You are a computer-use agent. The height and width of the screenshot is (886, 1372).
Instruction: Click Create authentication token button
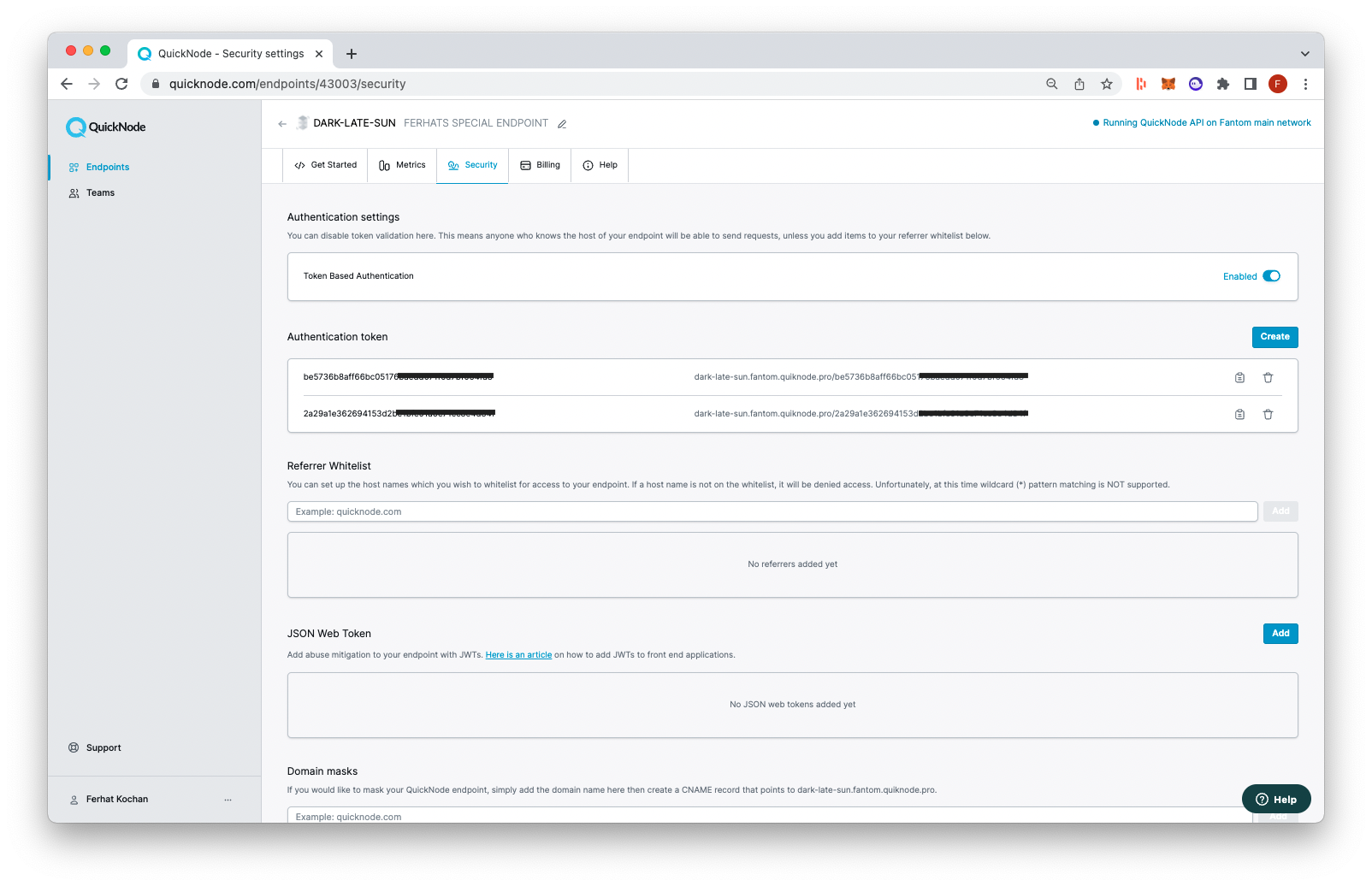[x=1274, y=337]
